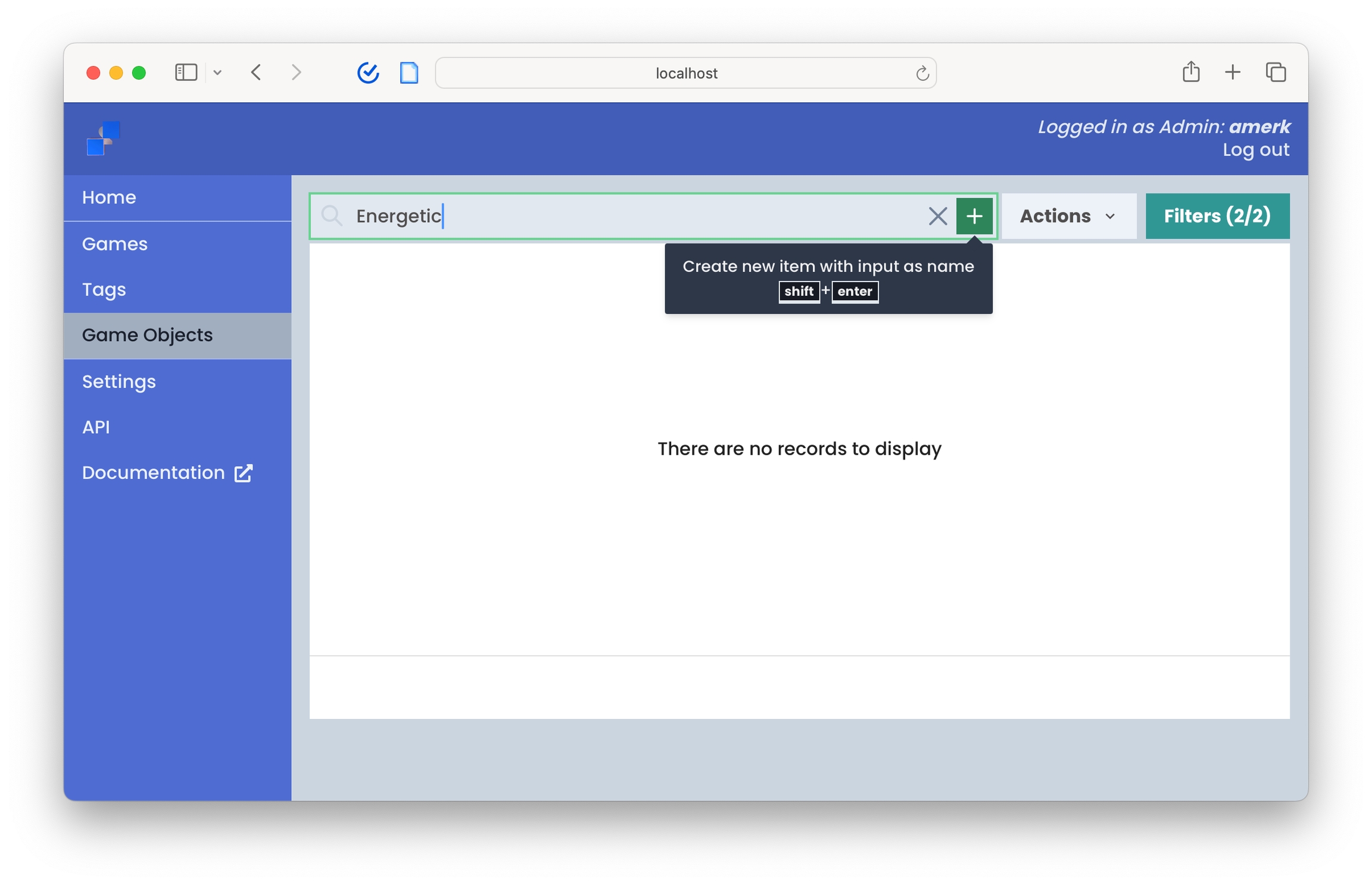Click the yellow minimize window button
Image resolution: width=1372 pixels, height=885 pixels.
point(116,73)
